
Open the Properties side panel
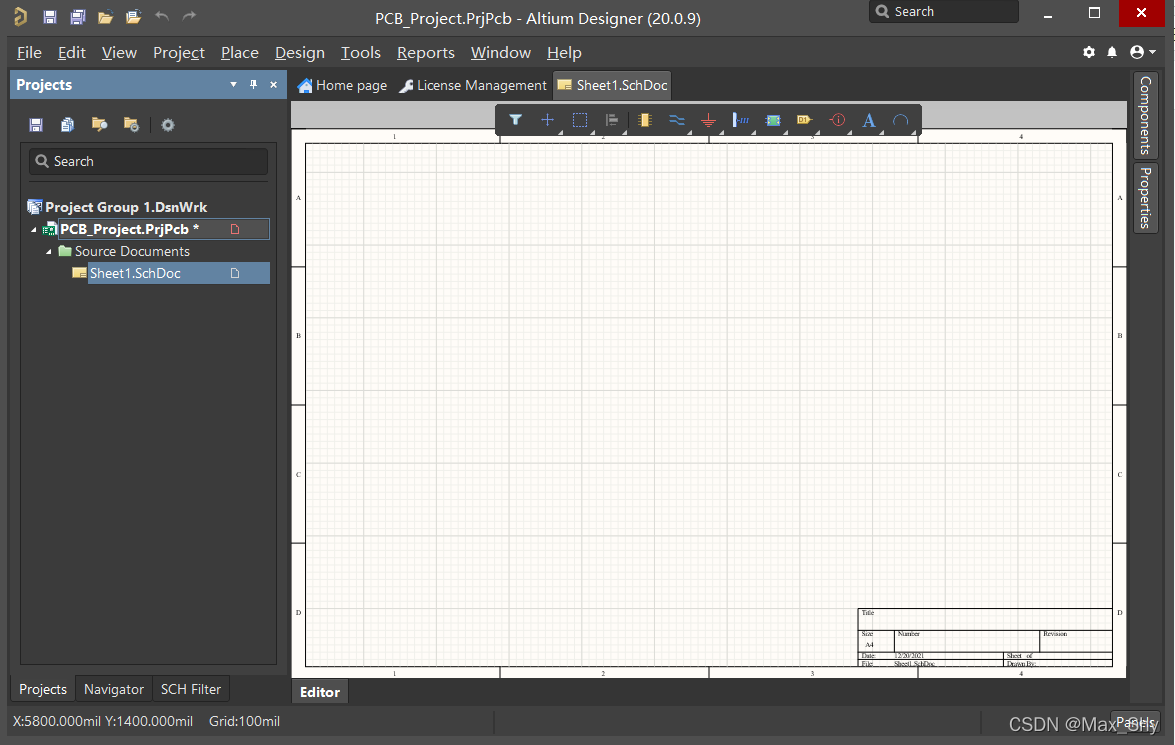[x=1145, y=198]
